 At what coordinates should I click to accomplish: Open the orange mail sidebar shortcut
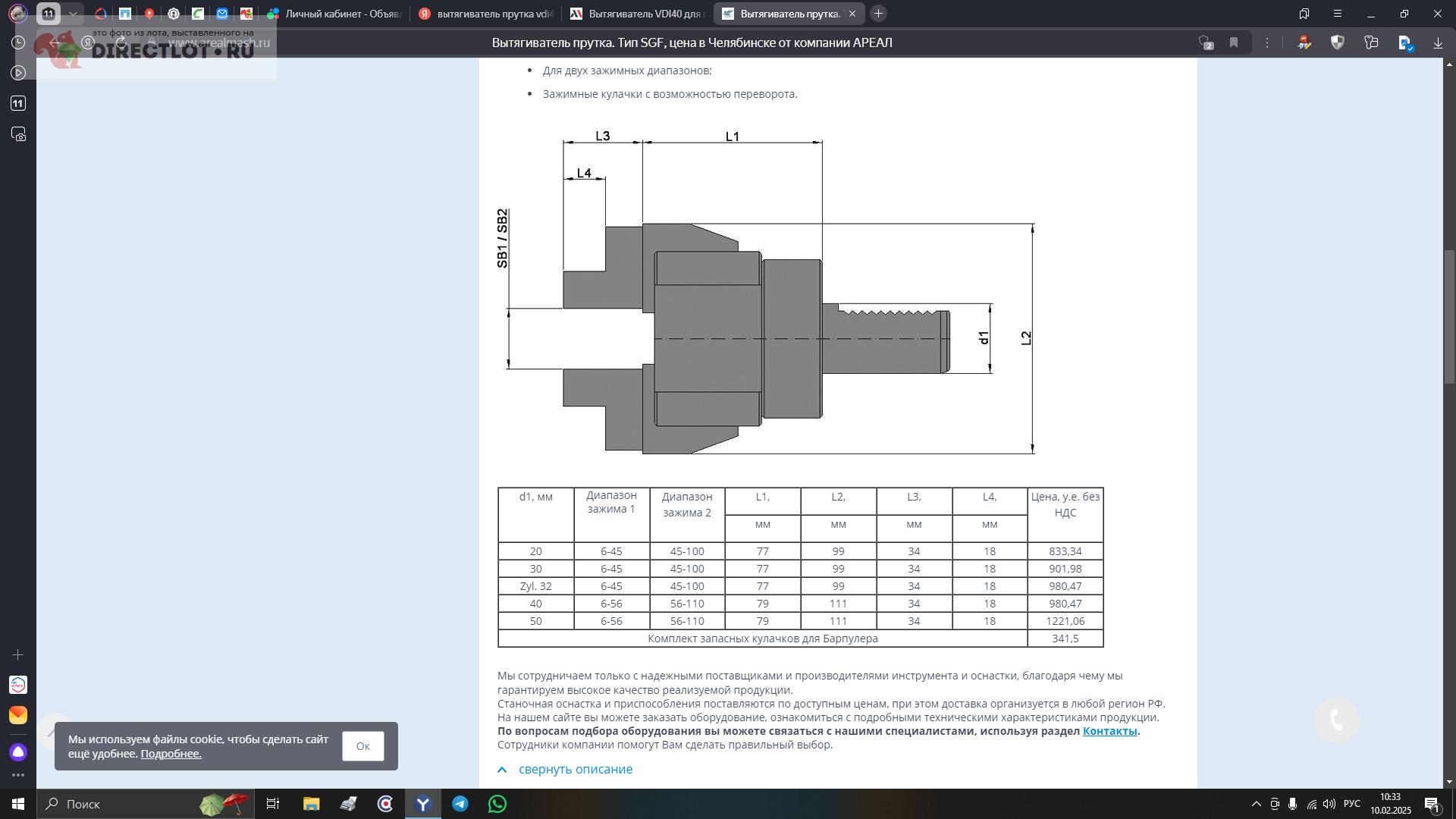pos(18,715)
